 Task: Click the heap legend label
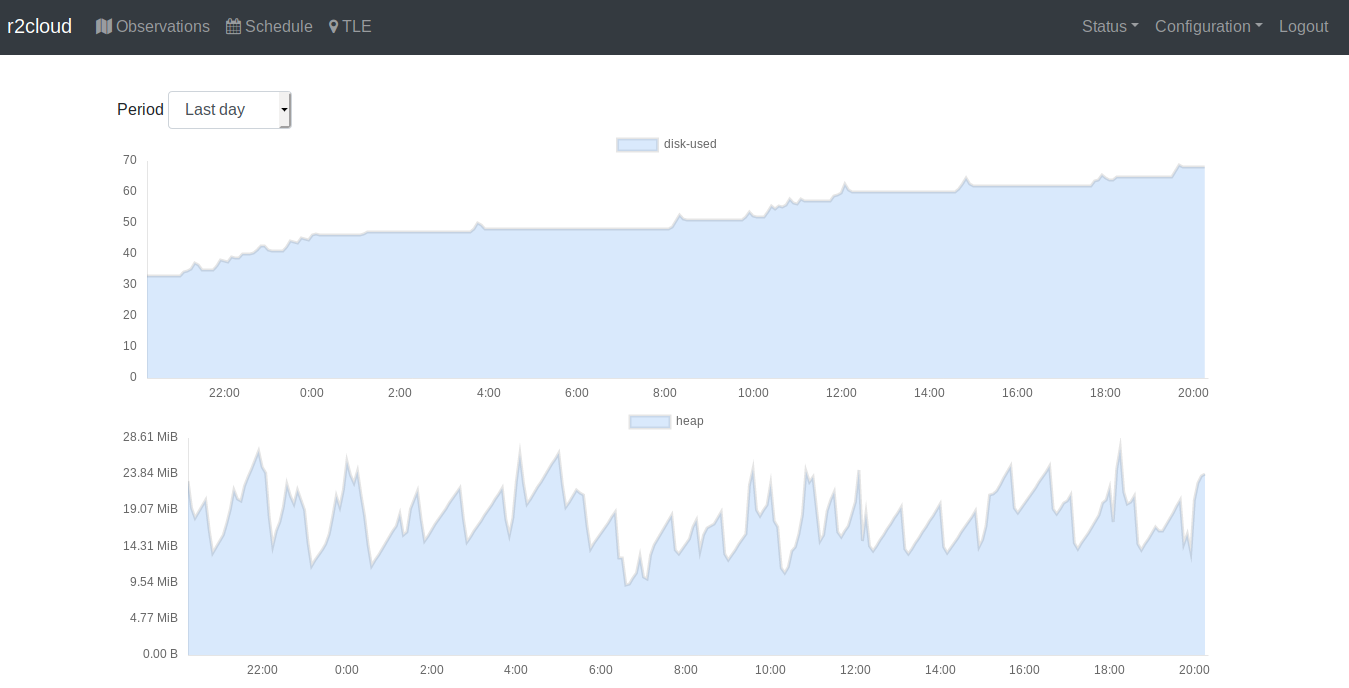[x=690, y=421]
